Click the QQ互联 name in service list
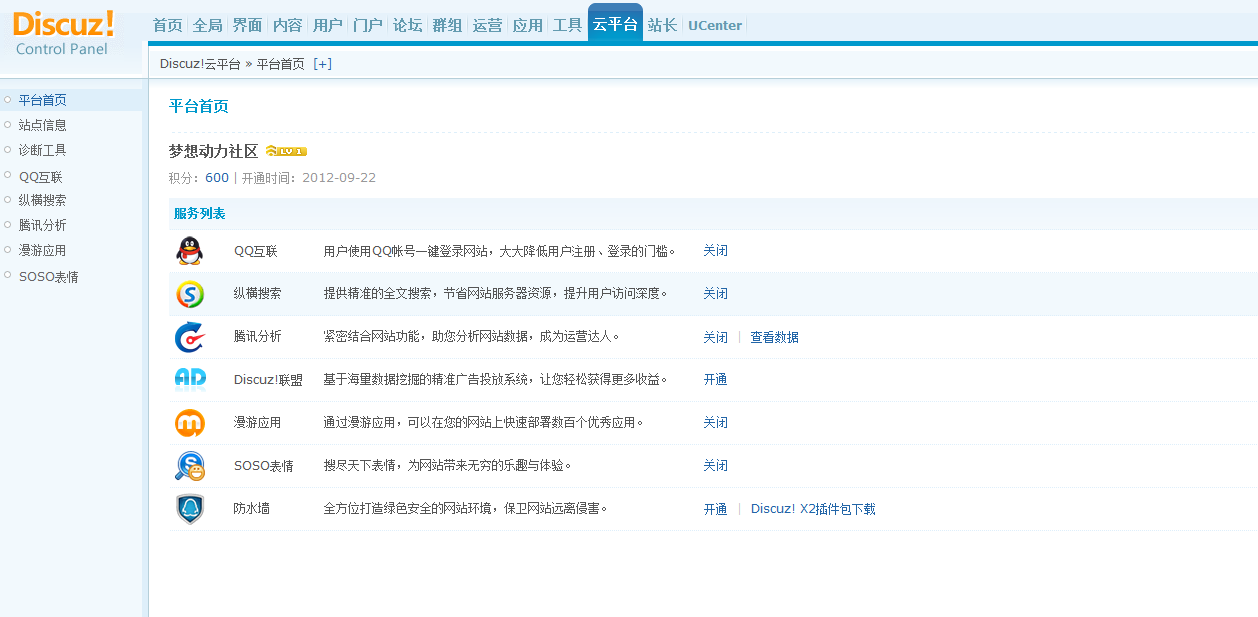The image size is (1258, 617). (x=256, y=251)
